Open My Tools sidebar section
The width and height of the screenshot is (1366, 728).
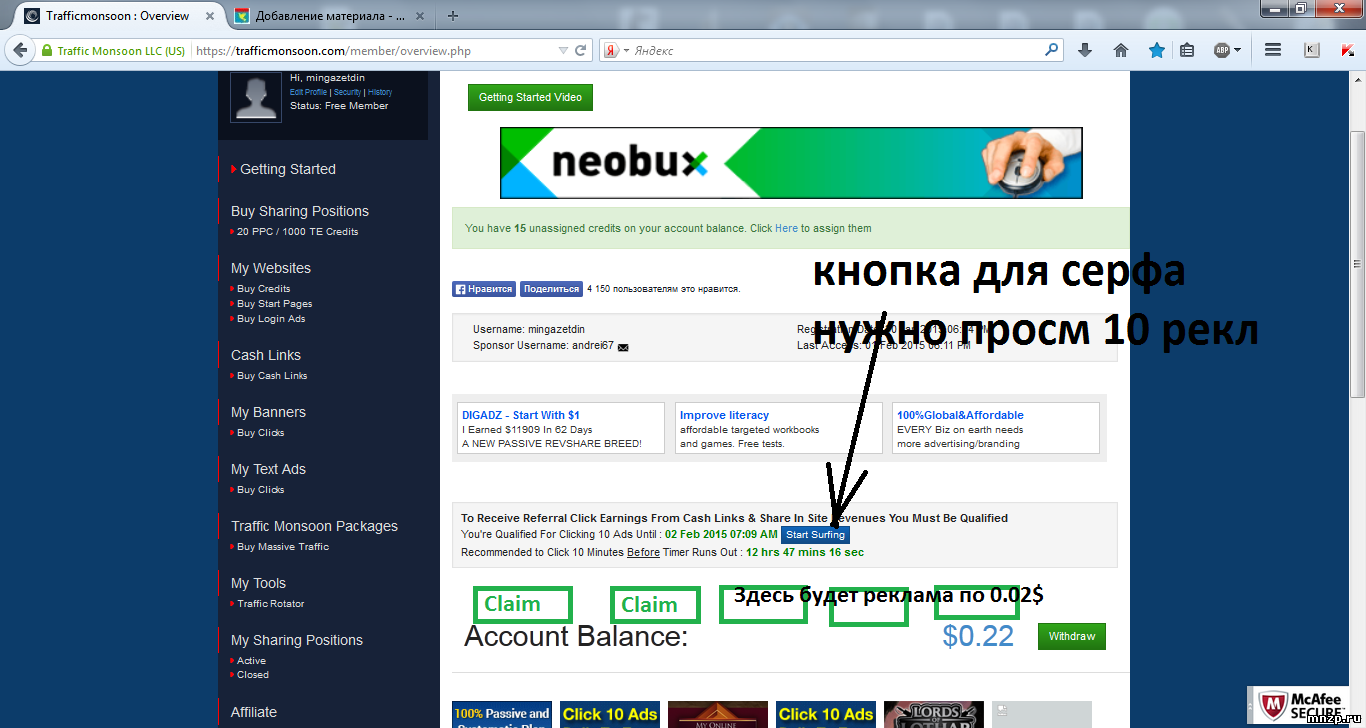[258, 583]
